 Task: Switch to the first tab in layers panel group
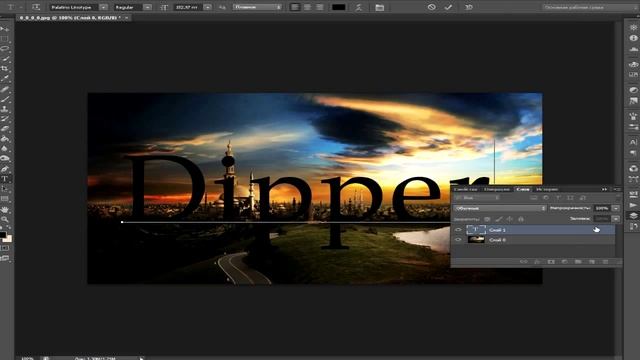466,189
